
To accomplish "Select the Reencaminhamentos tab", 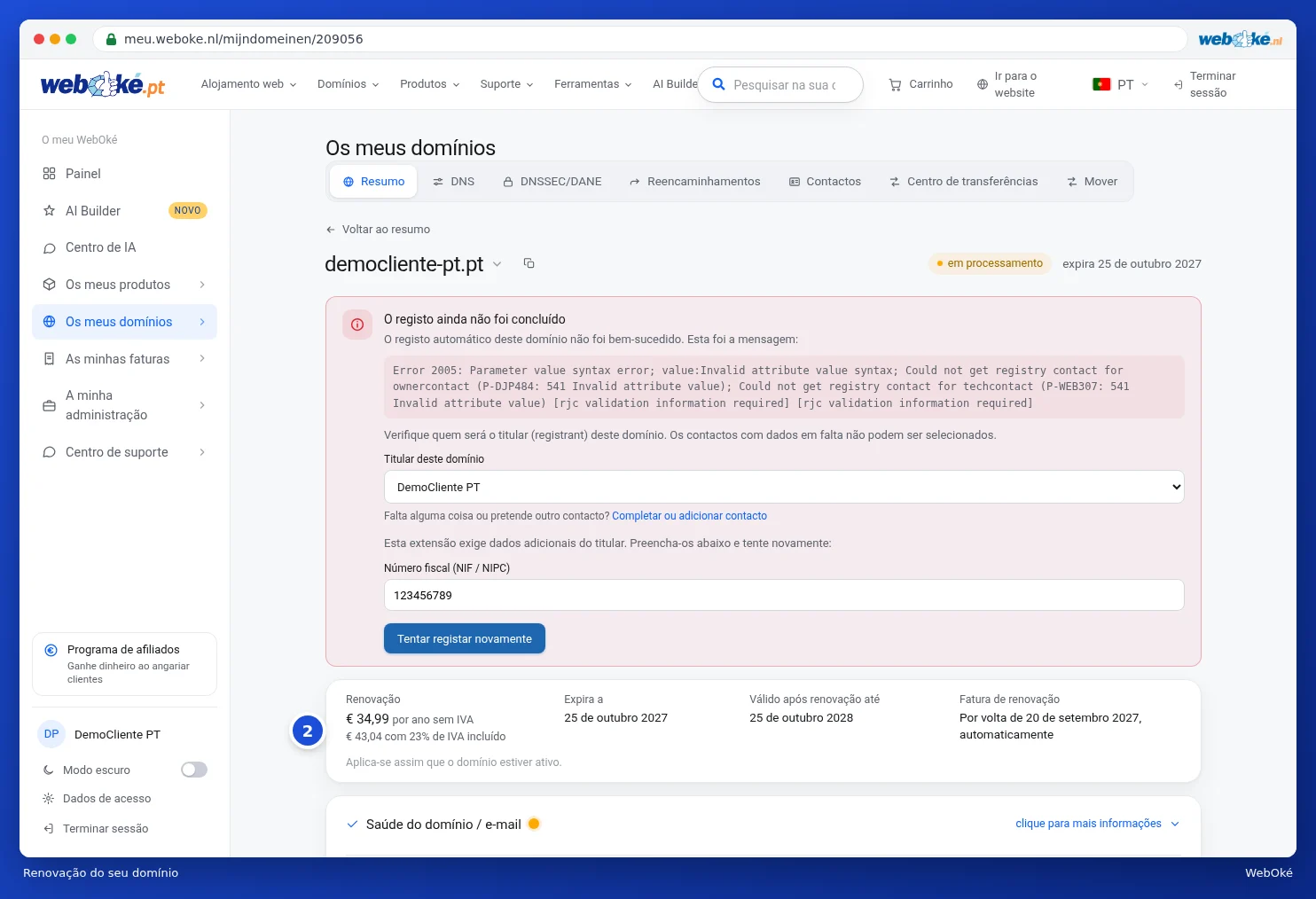I will [x=694, y=182].
